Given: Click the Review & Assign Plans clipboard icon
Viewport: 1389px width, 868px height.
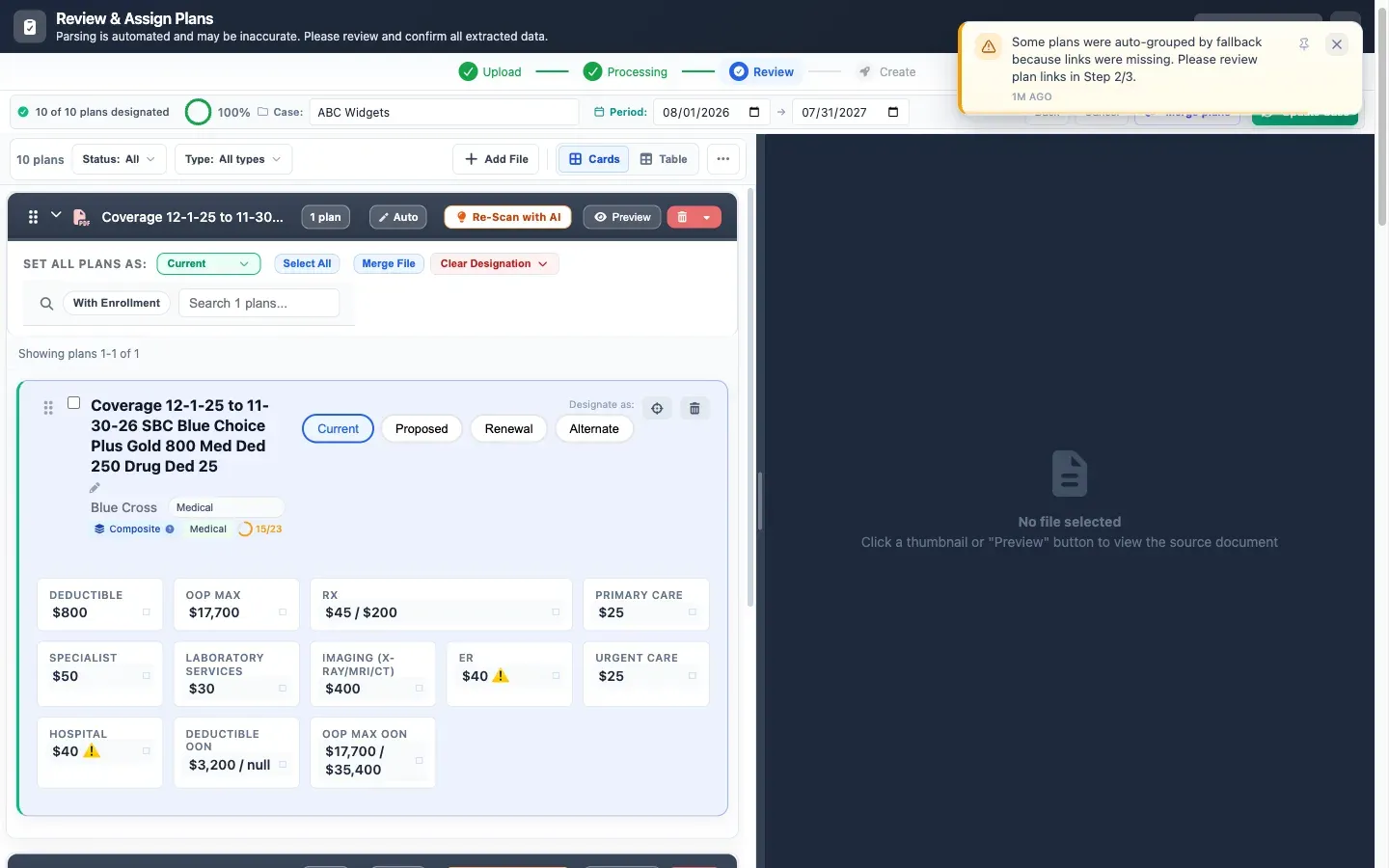Looking at the screenshot, I should click(30, 27).
